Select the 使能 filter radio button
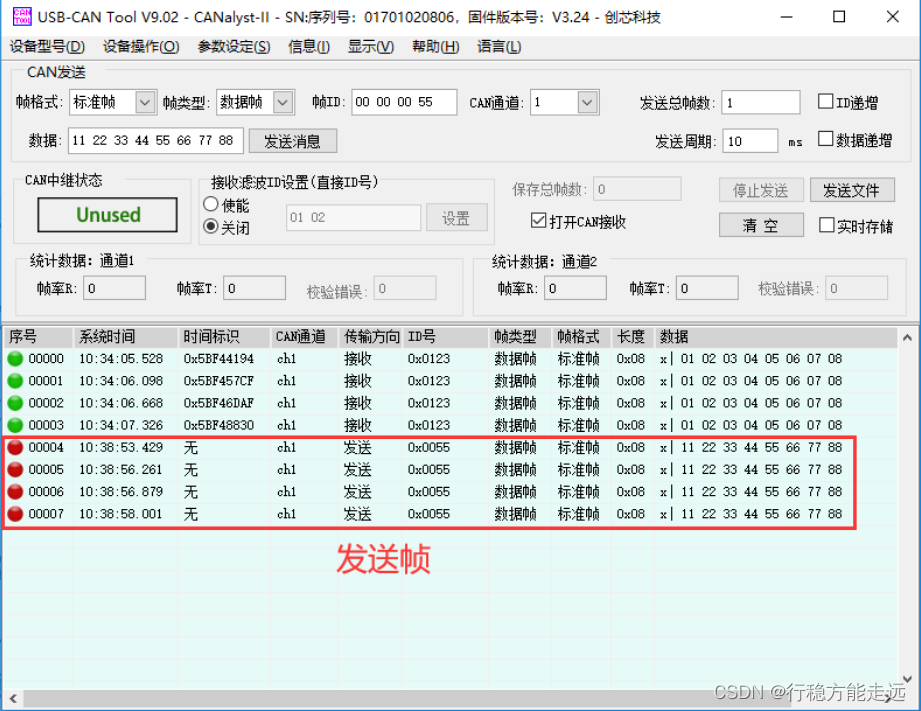This screenshot has height=711, width=921. (x=211, y=204)
